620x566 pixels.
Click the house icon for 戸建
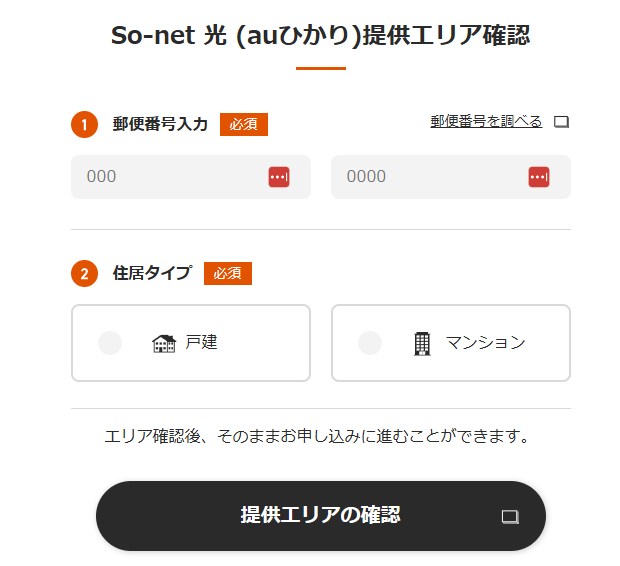pyautogui.click(x=163, y=343)
